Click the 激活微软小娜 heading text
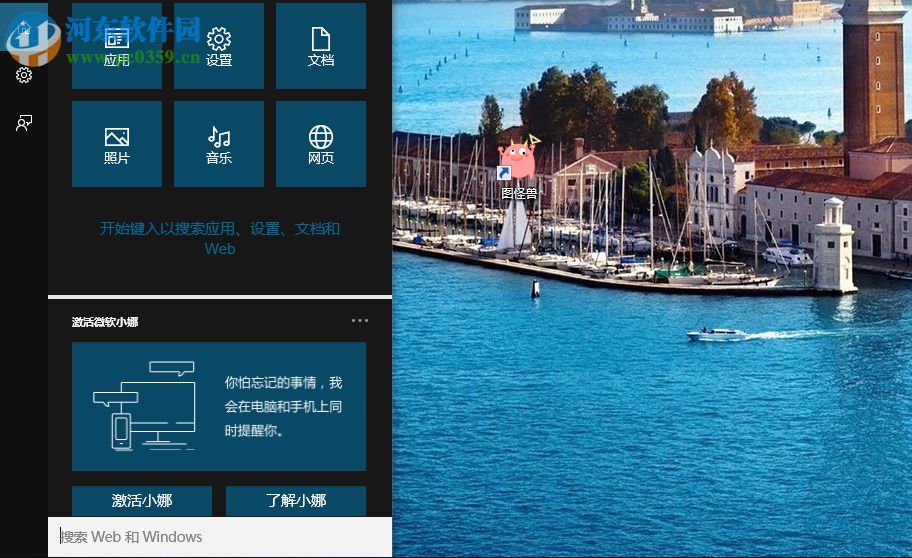The height and width of the screenshot is (558, 912). pyautogui.click(x=105, y=322)
